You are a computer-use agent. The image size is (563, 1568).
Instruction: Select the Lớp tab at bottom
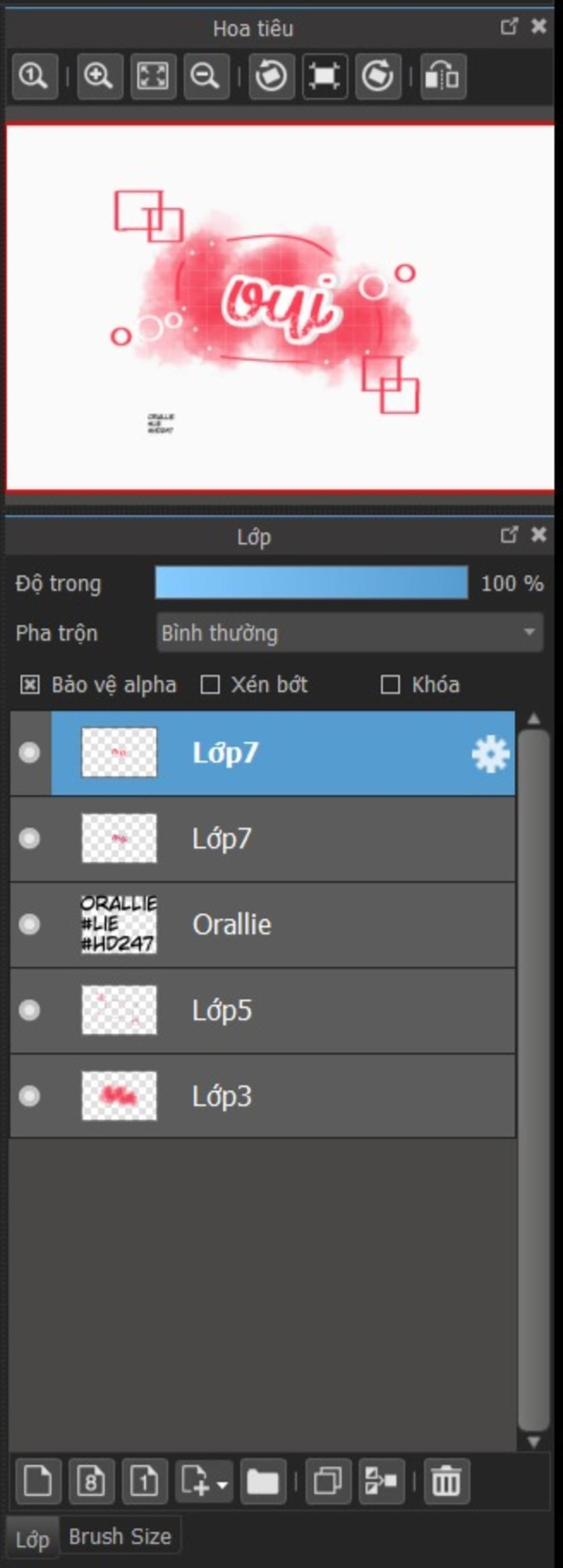[x=32, y=1540]
